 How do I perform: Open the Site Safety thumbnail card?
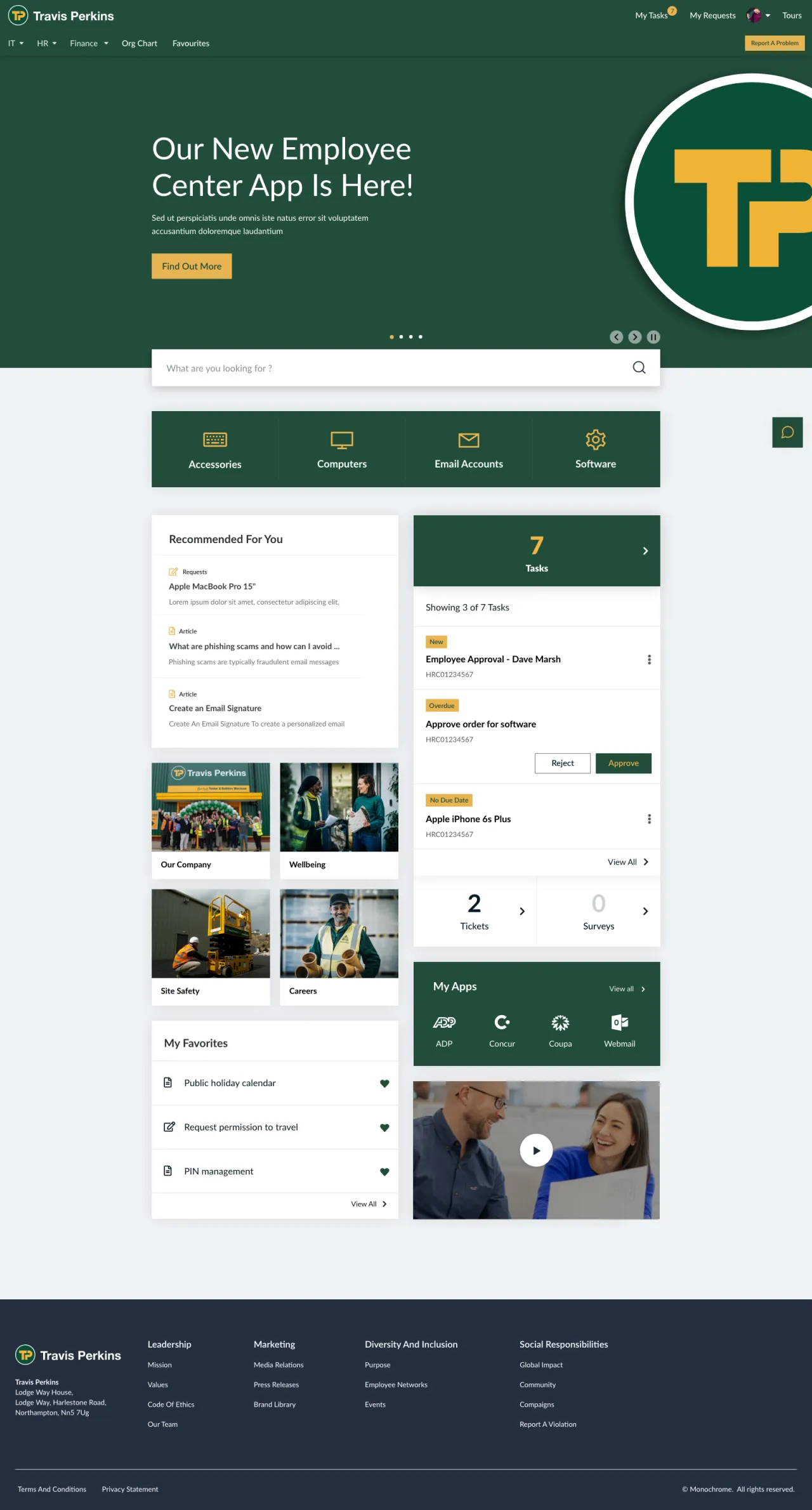[211, 947]
